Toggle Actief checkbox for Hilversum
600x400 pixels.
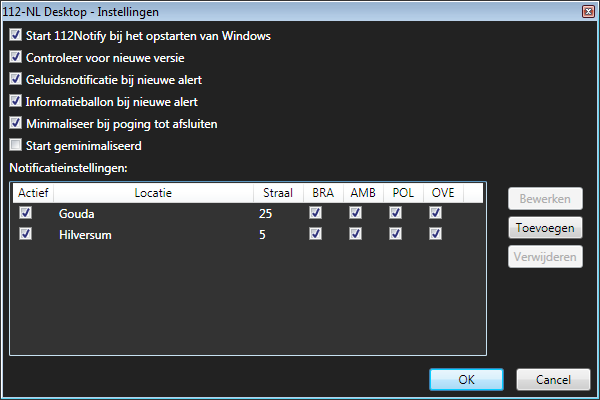[26, 233]
